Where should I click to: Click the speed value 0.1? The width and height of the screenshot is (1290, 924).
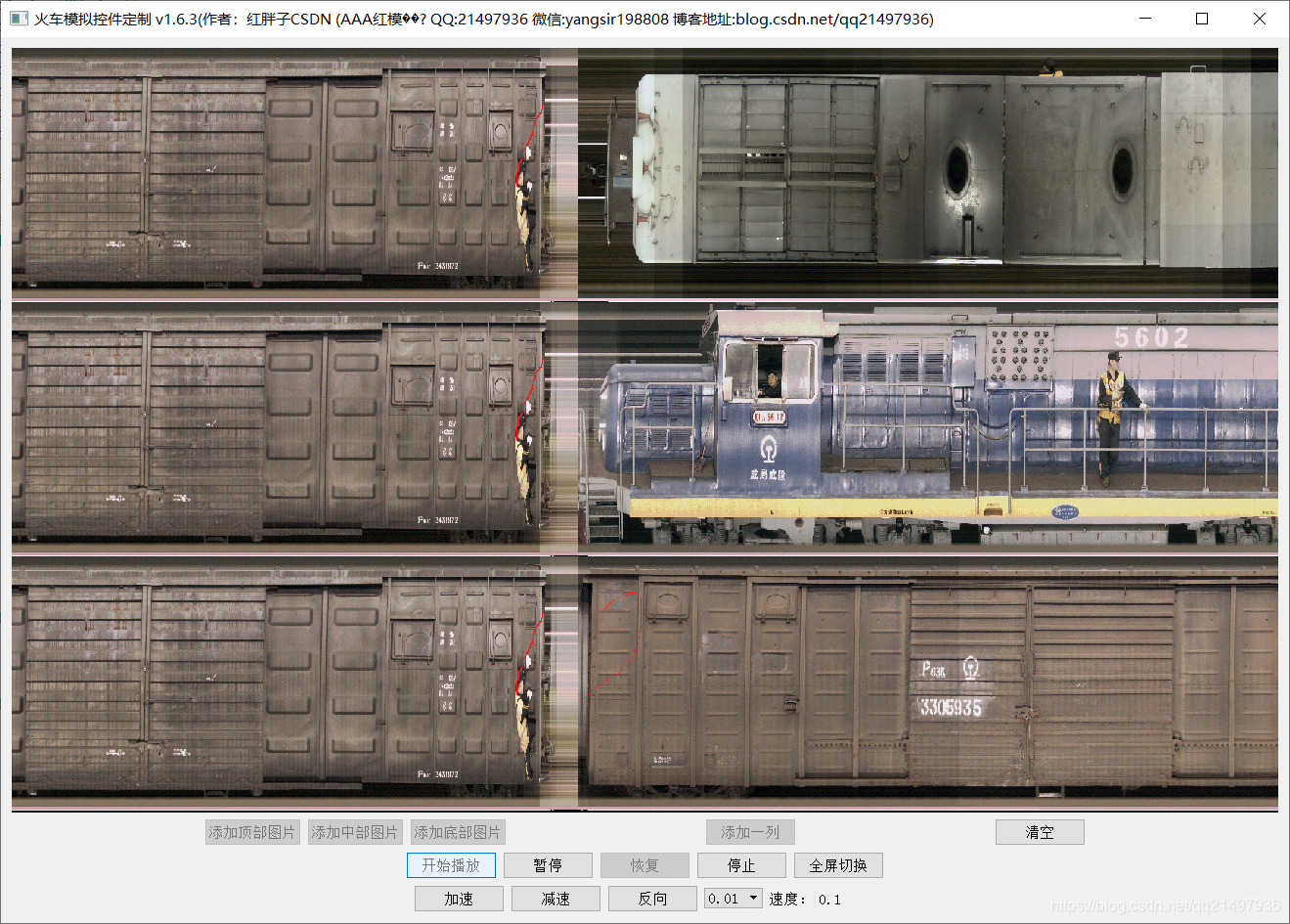829,900
